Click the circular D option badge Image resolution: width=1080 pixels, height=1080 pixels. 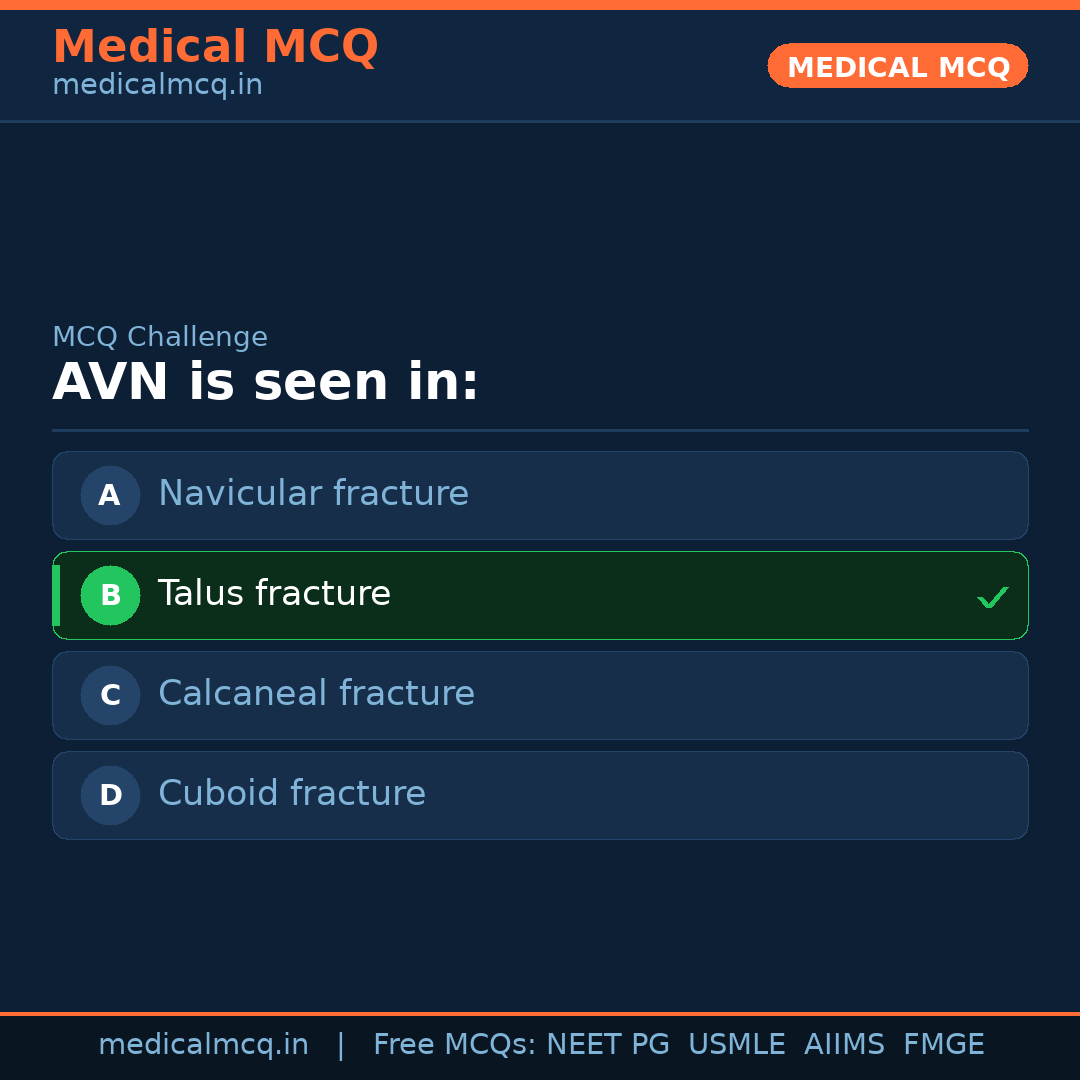[110, 795]
